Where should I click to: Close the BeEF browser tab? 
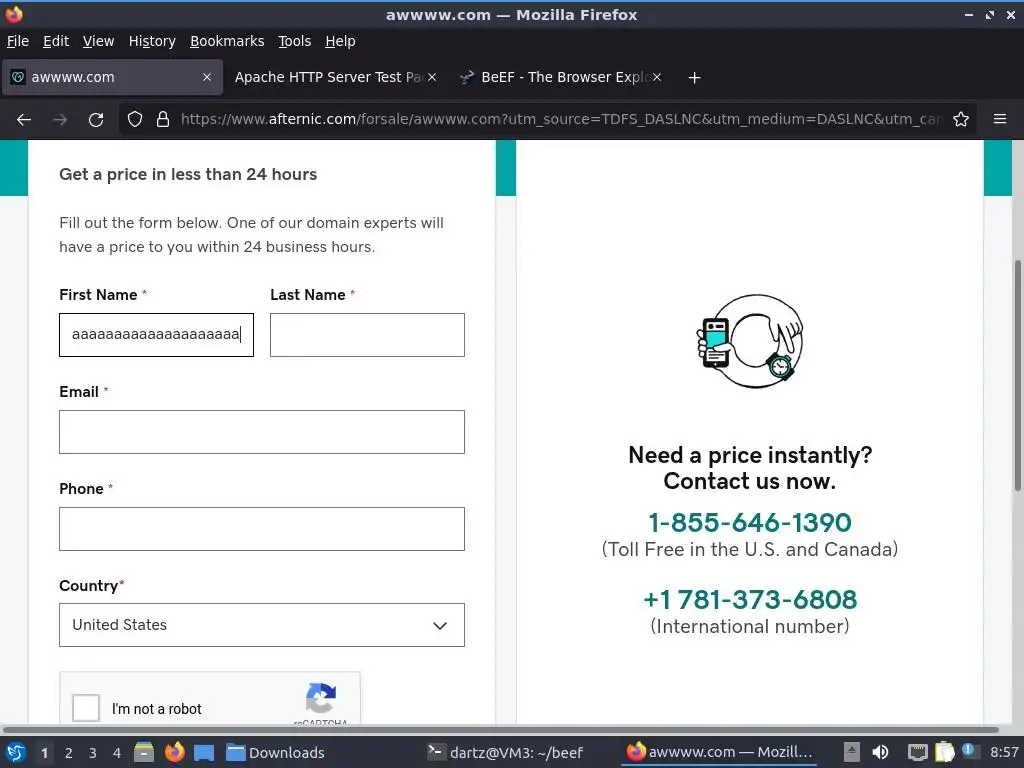pyautogui.click(x=657, y=77)
